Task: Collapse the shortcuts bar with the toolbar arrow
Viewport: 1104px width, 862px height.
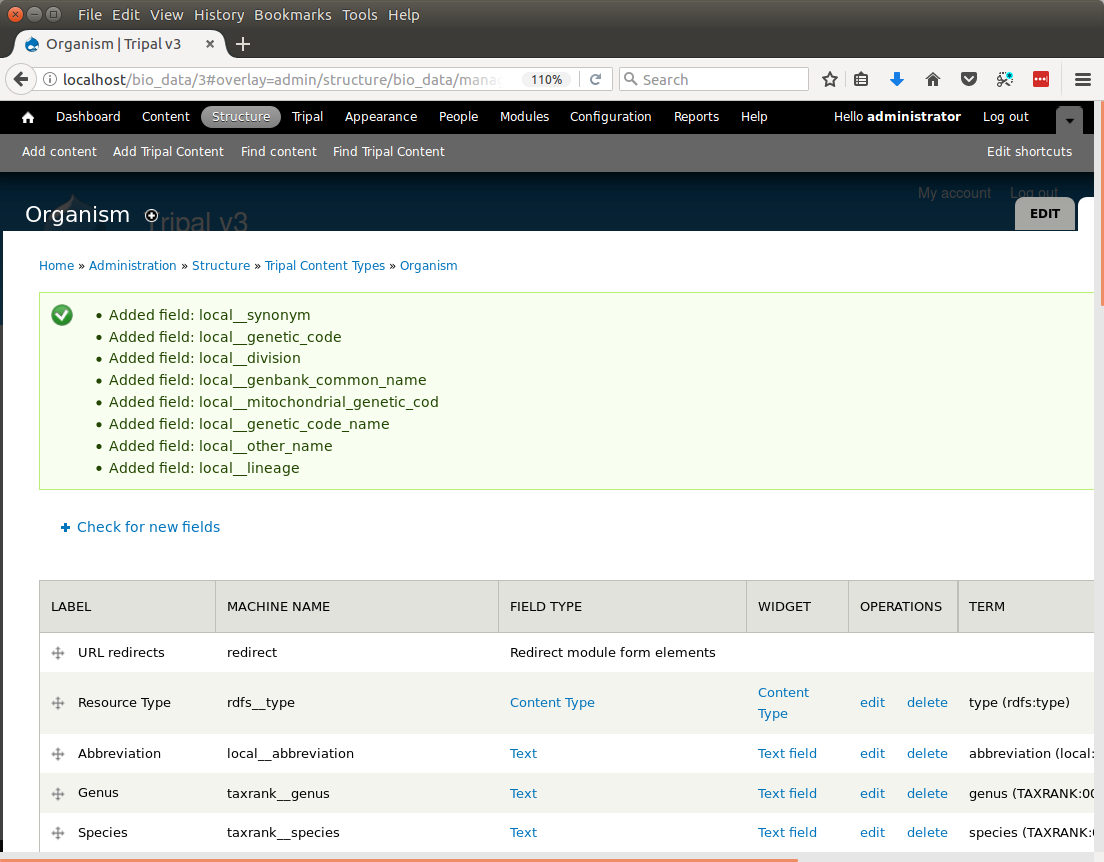Action: click(x=1069, y=120)
